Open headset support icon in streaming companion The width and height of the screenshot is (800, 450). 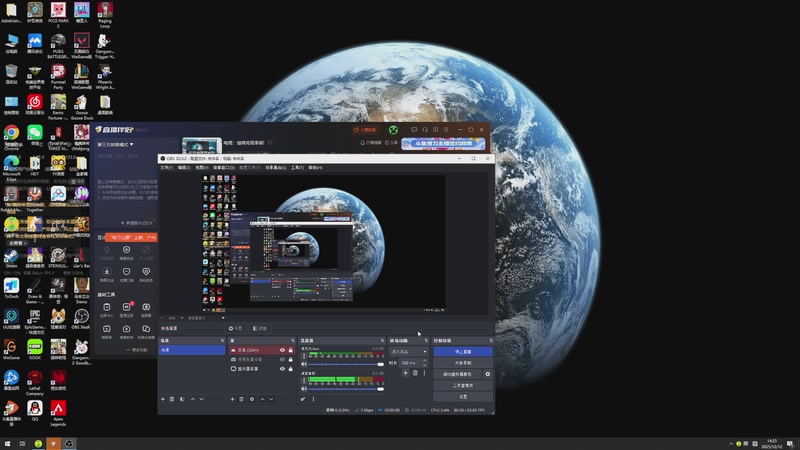pos(424,130)
